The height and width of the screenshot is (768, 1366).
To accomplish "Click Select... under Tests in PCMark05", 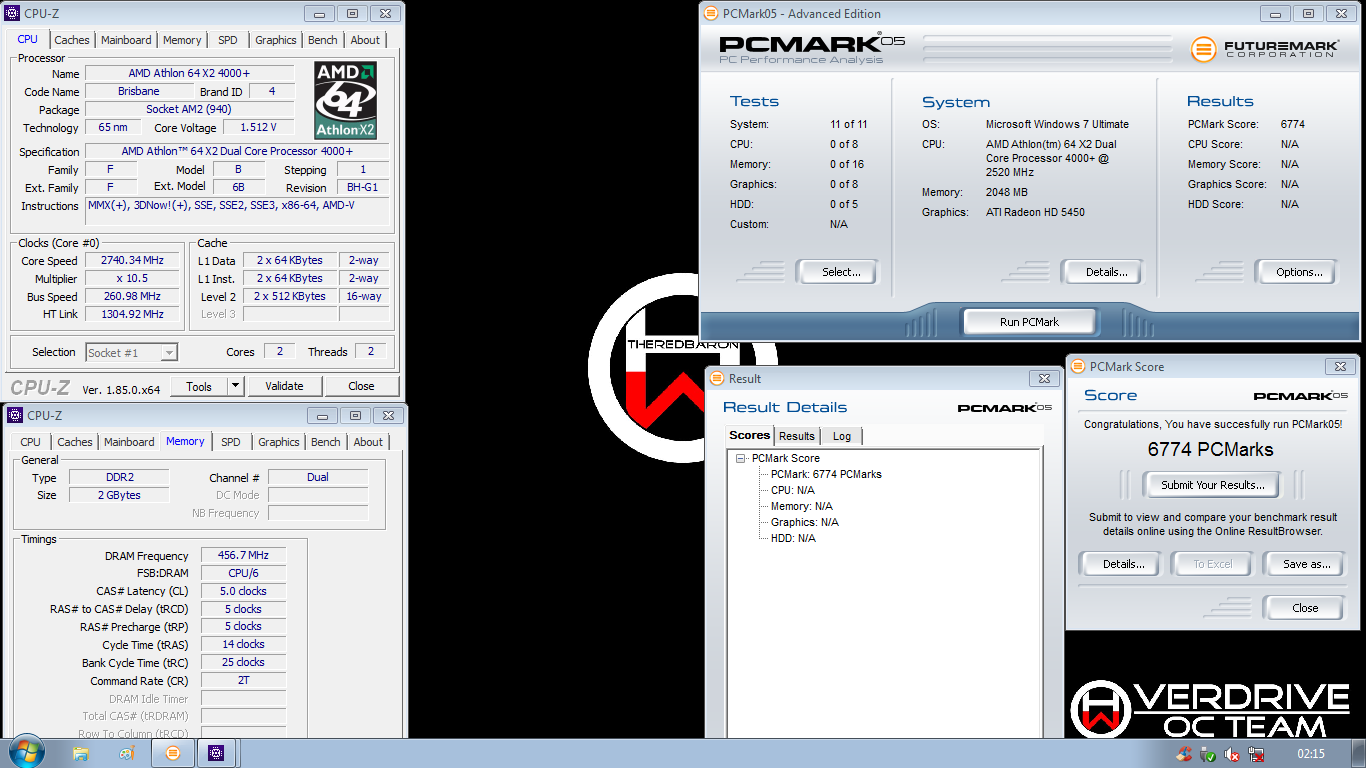I will pos(837,272).
